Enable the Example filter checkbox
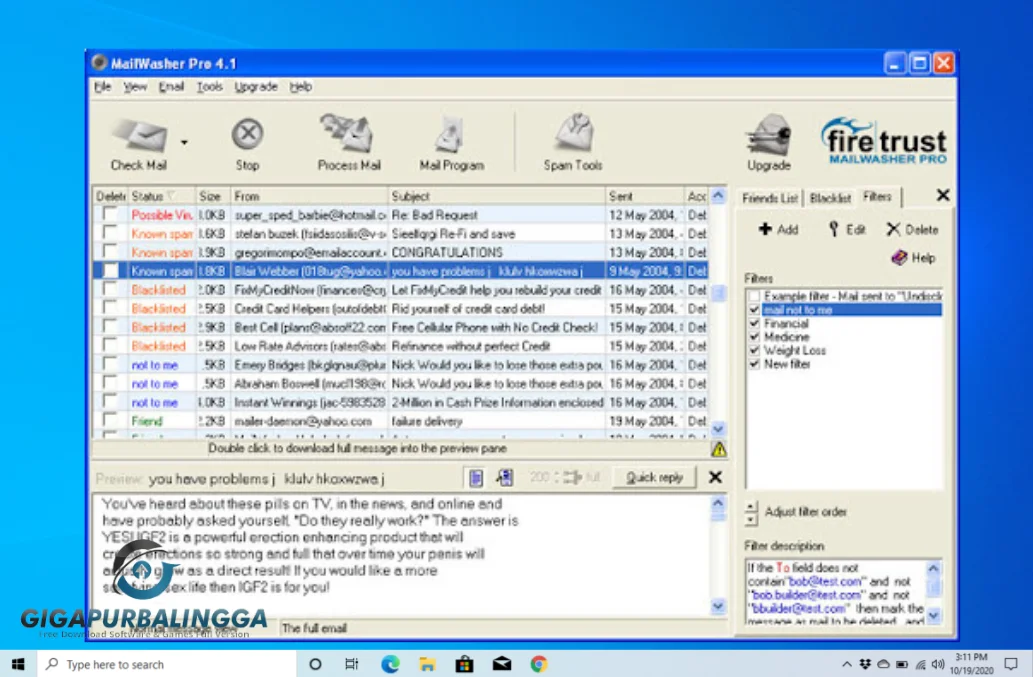 click(x=754, y=296)
